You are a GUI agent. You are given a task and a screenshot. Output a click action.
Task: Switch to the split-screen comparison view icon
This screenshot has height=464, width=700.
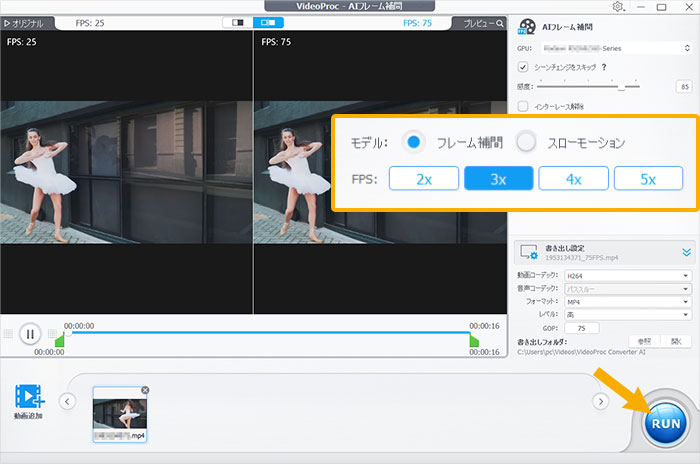pyautogui.click(x=238, y=21)
